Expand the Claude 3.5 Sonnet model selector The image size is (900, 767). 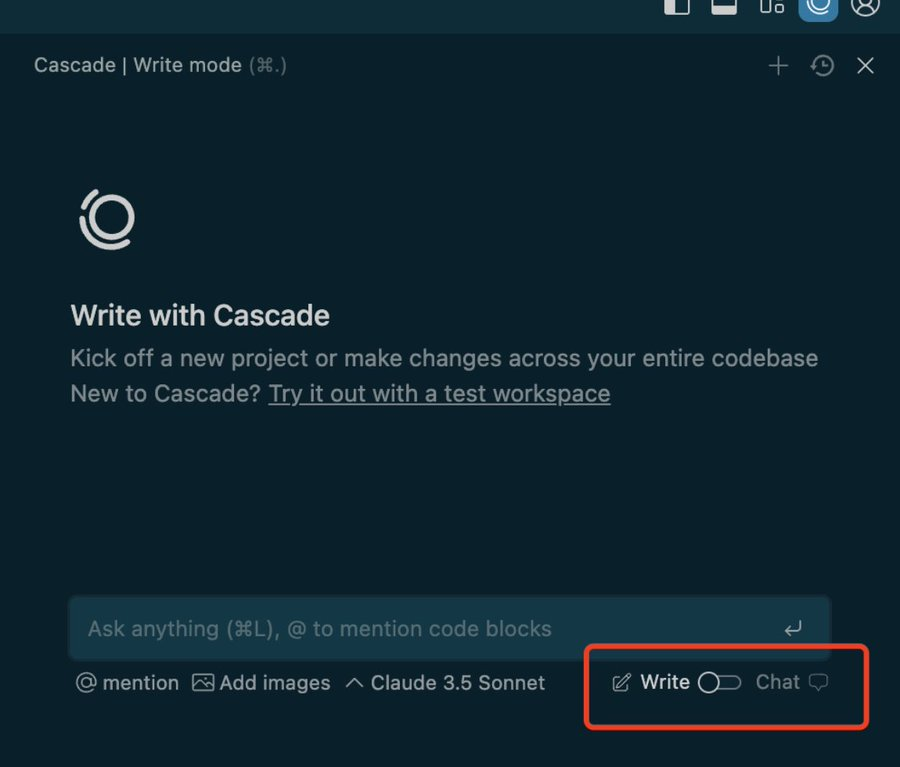(445, 683)
